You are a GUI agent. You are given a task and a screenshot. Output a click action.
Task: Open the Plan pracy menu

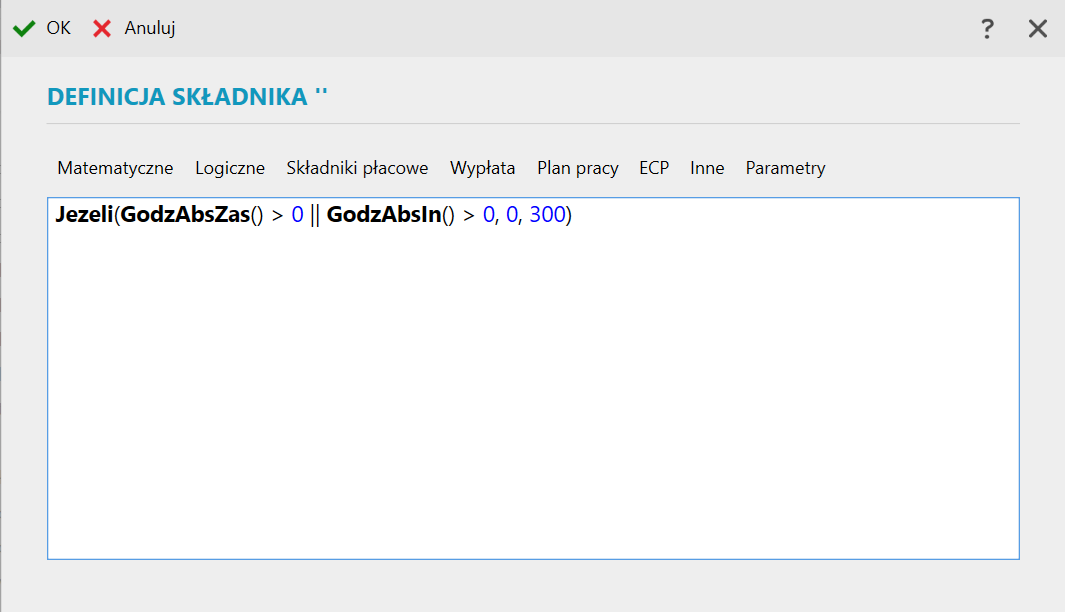point(578,168)
